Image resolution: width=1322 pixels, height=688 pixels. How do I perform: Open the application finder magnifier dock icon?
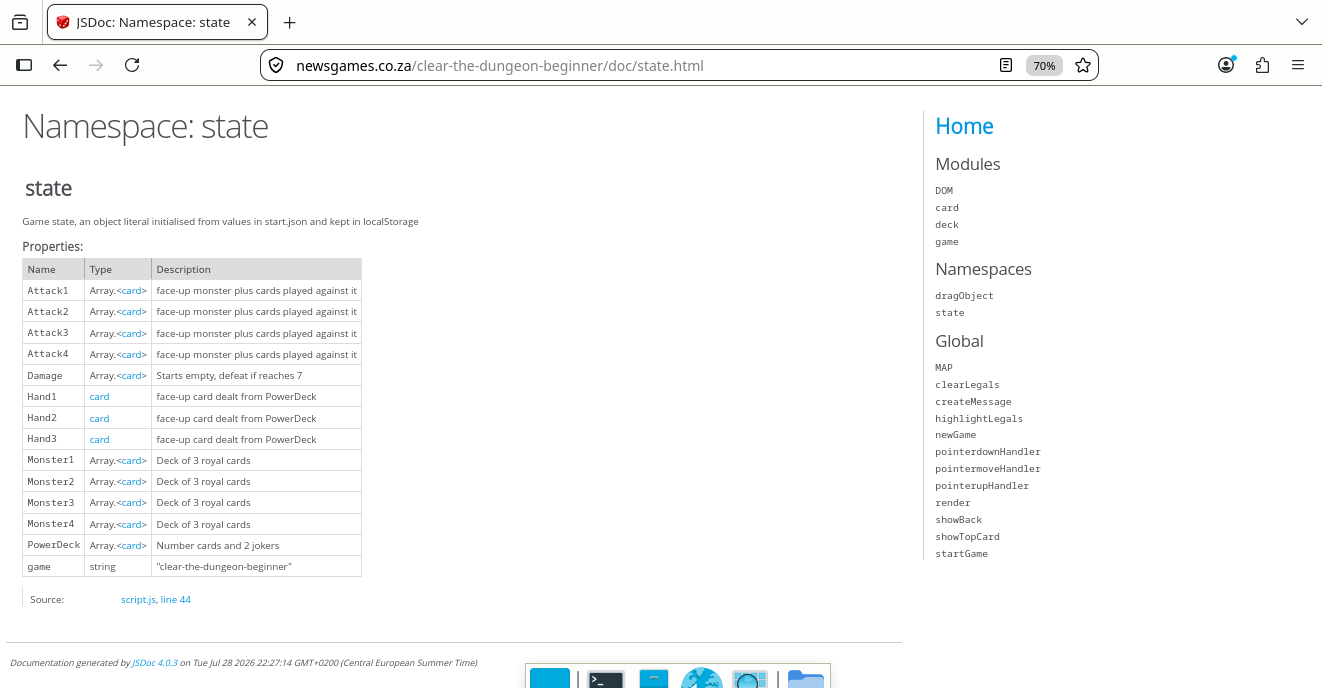pos(750,679)
